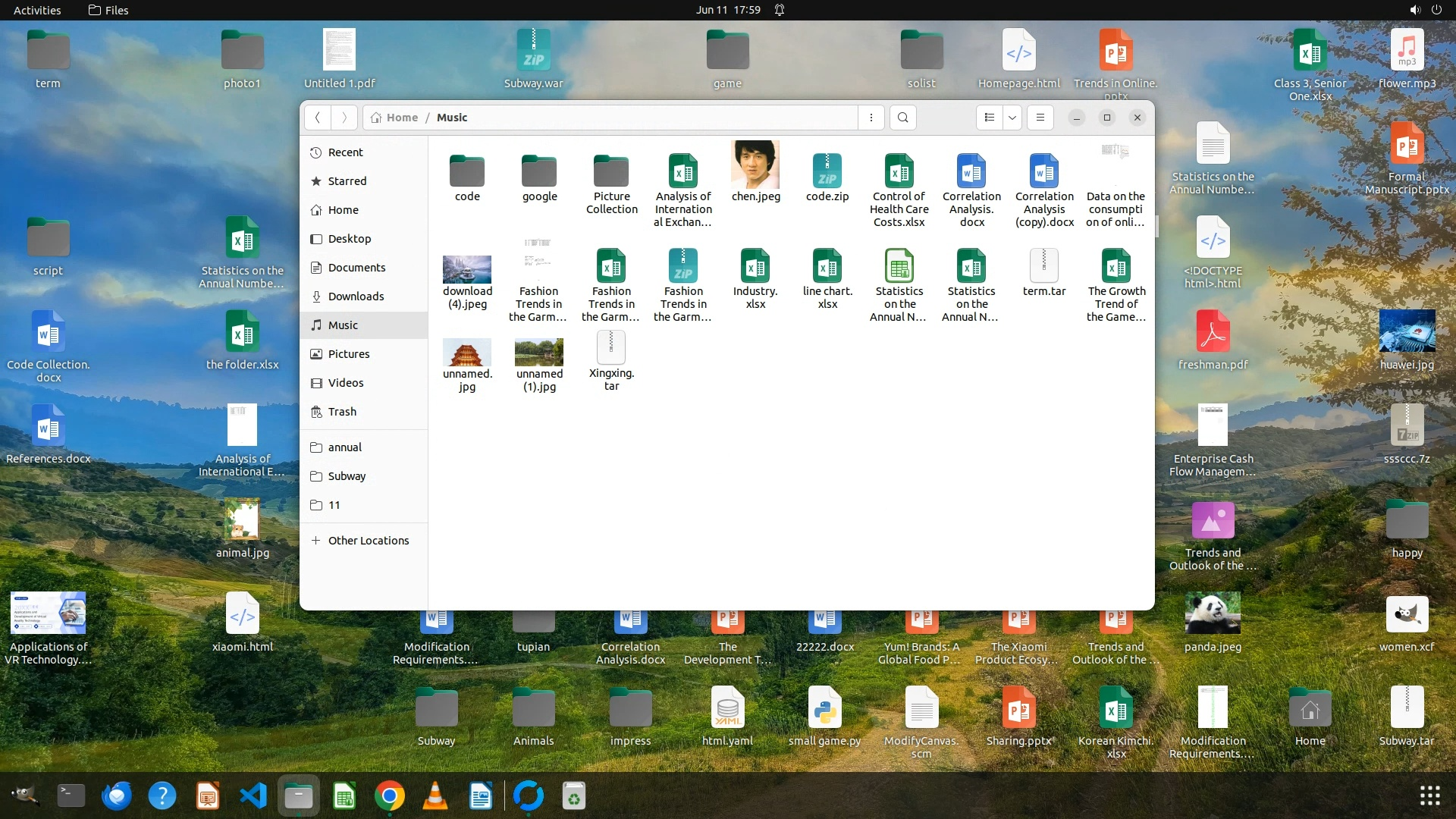Screen dimensions: 1456x819
Task: Select the Industry.xlsx spreadsheet icon
Action: 755,266
